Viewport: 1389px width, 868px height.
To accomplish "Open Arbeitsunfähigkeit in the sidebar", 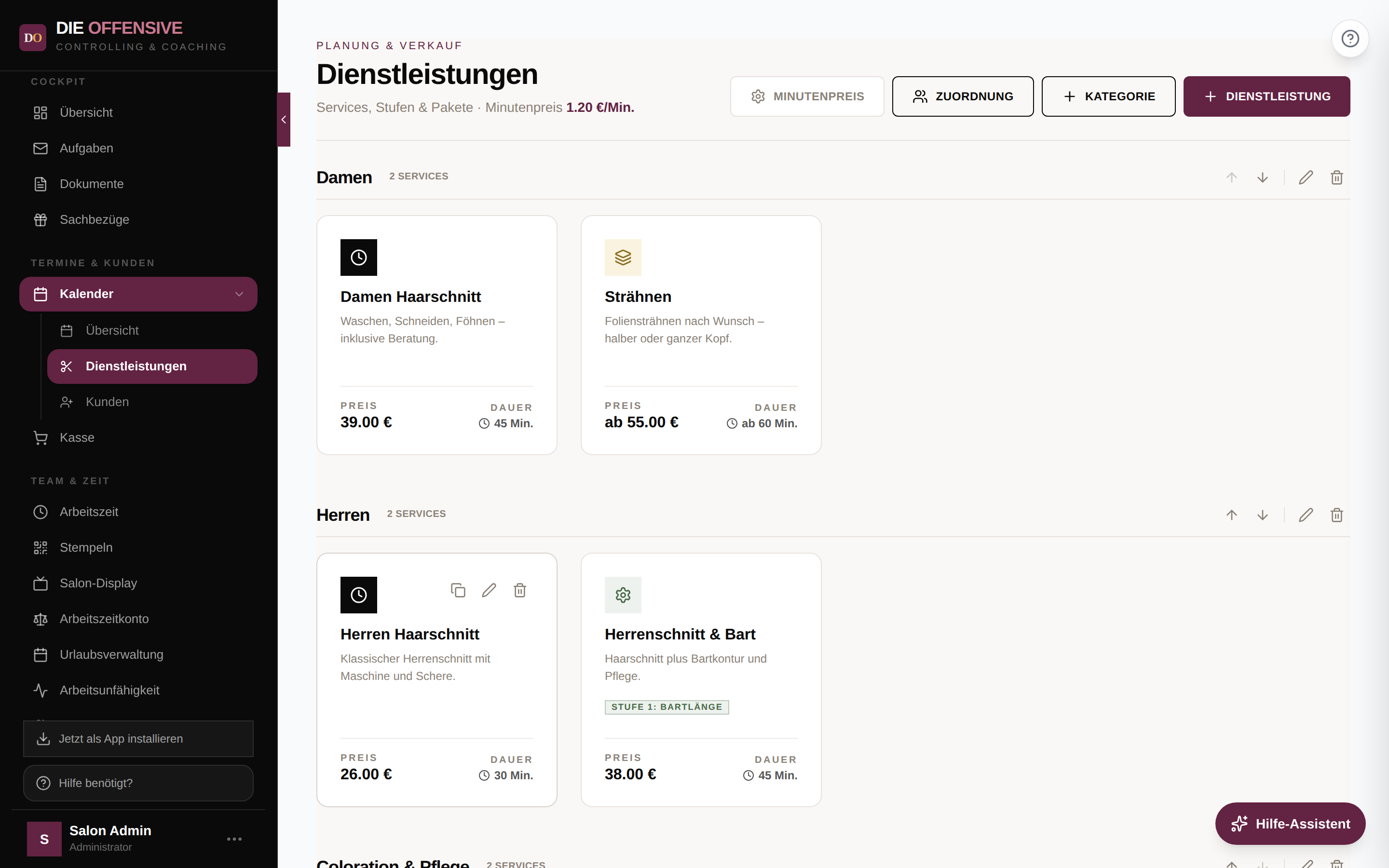I will (138, 690).
